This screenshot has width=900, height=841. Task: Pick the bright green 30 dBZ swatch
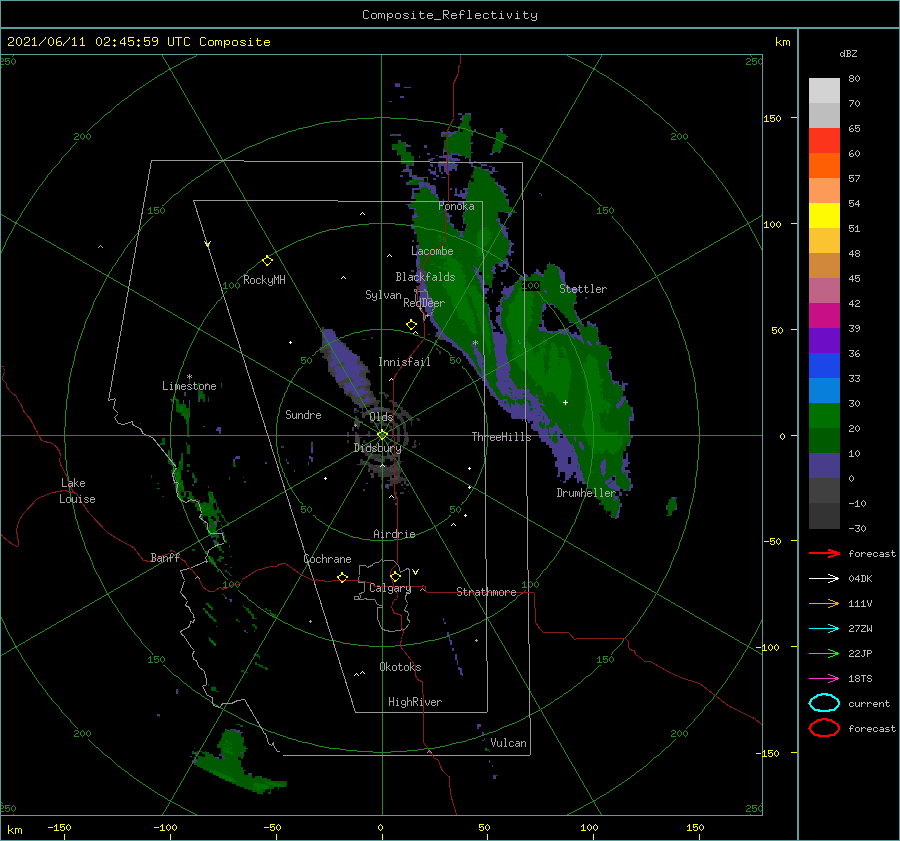point(824,415)
